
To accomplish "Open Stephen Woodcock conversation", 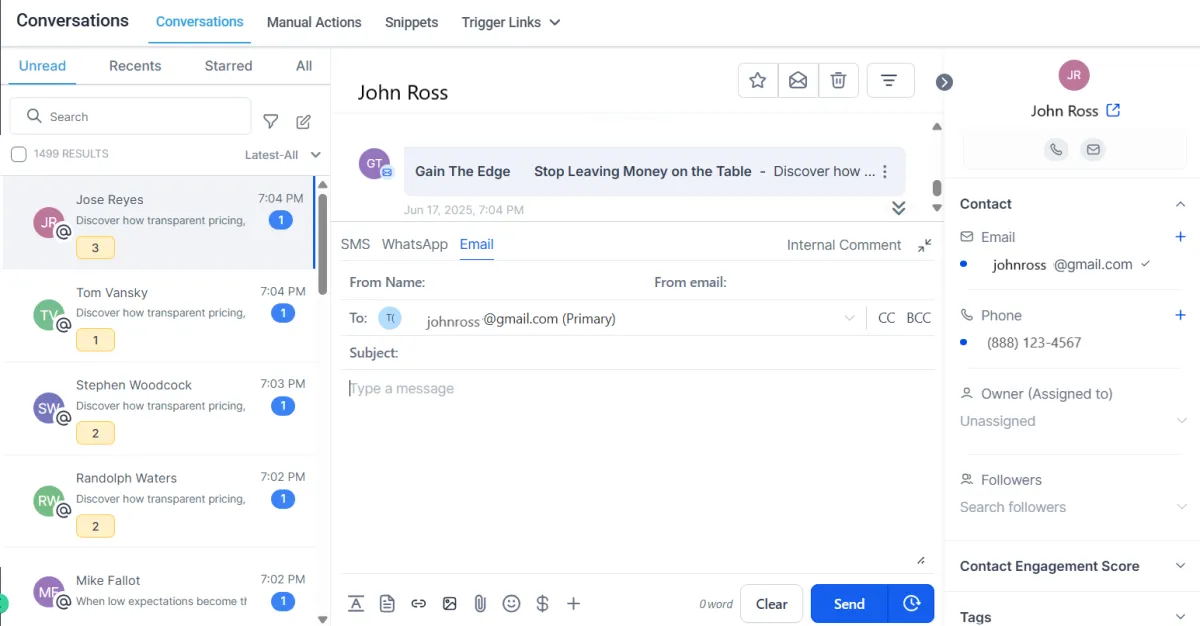I will 158,408.
